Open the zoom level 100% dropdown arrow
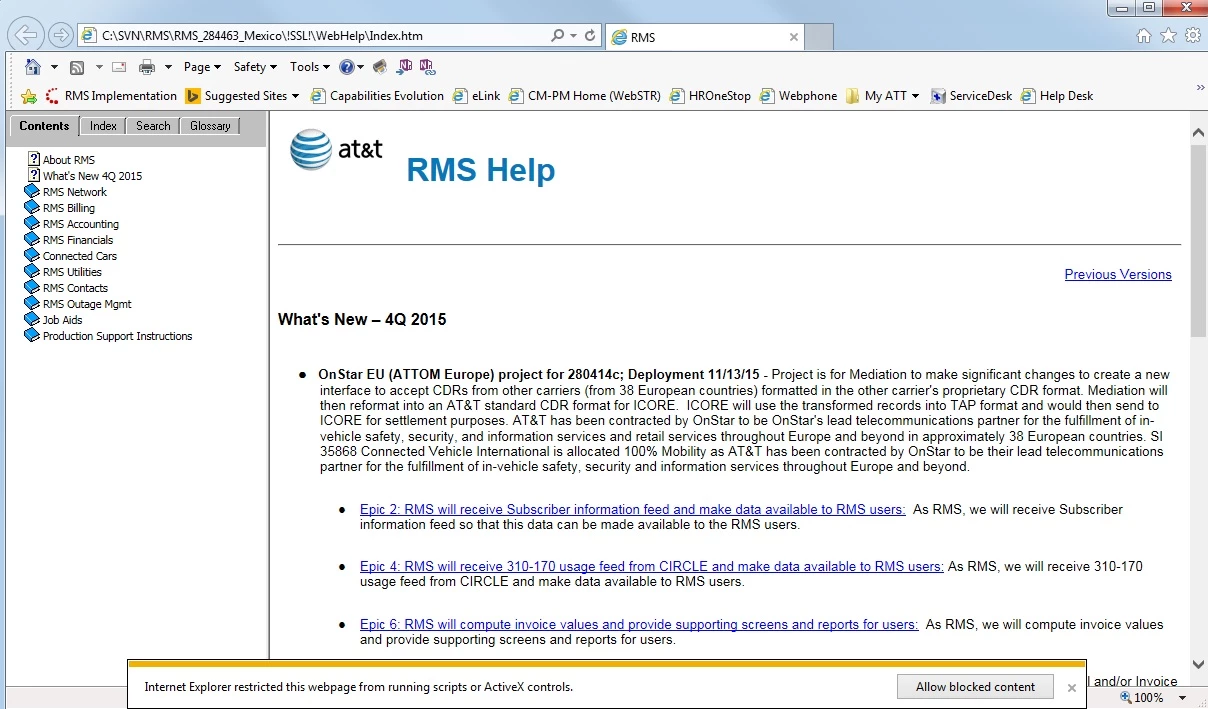The height and width of the screenshot is (709, 1208). tap(1182, 697)
